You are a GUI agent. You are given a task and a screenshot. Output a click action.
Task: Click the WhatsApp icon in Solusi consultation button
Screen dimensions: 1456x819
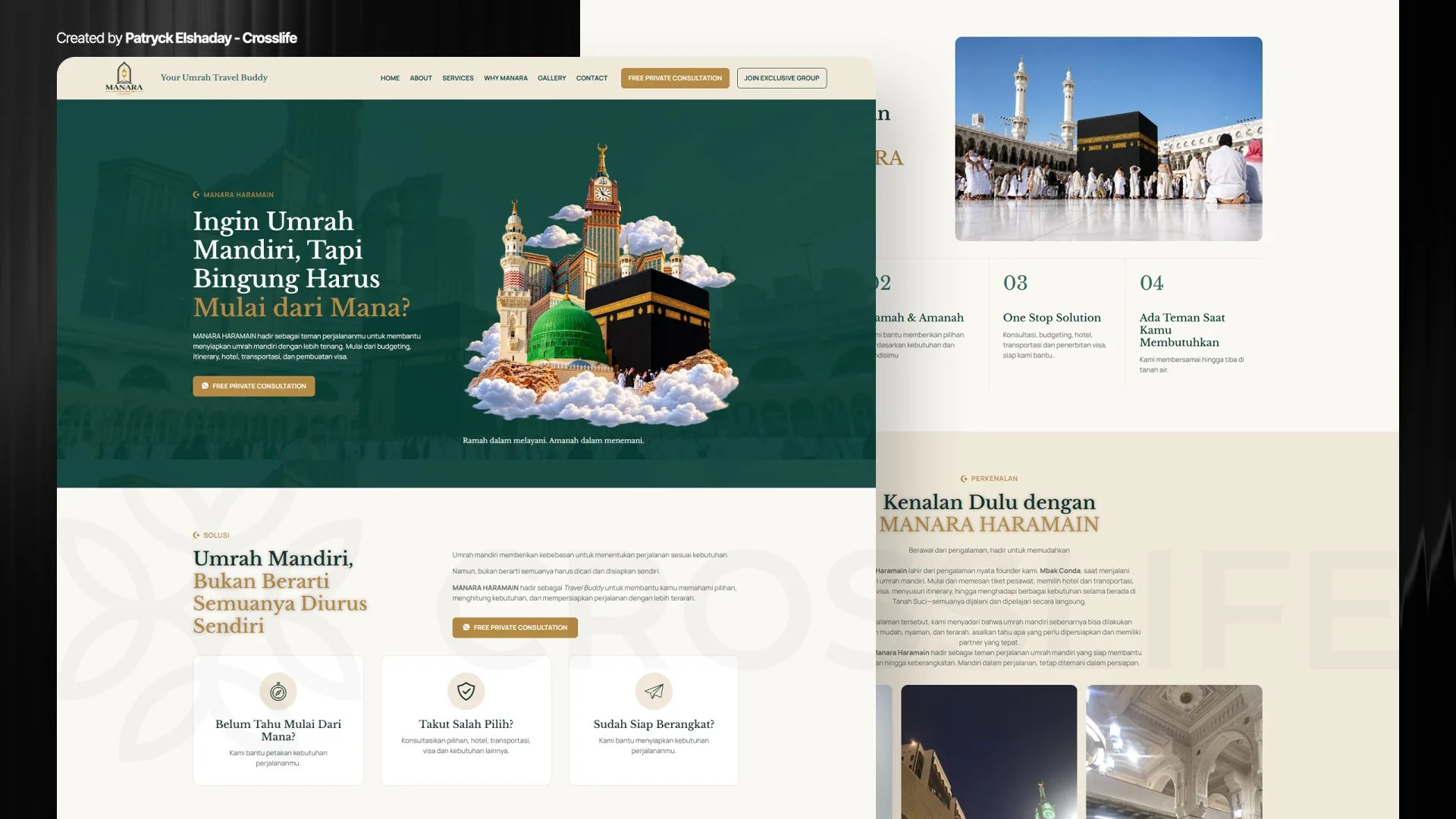[x=466, y=628]
